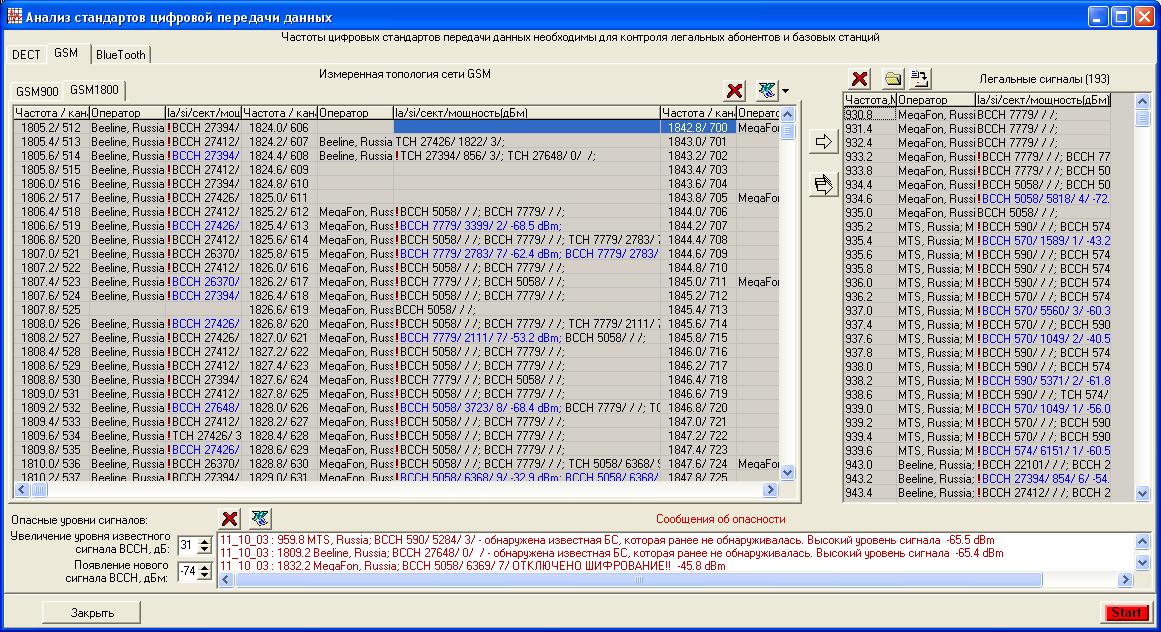
Task: Click cell '1843.8/ 705'
Action: coord(698,198)
